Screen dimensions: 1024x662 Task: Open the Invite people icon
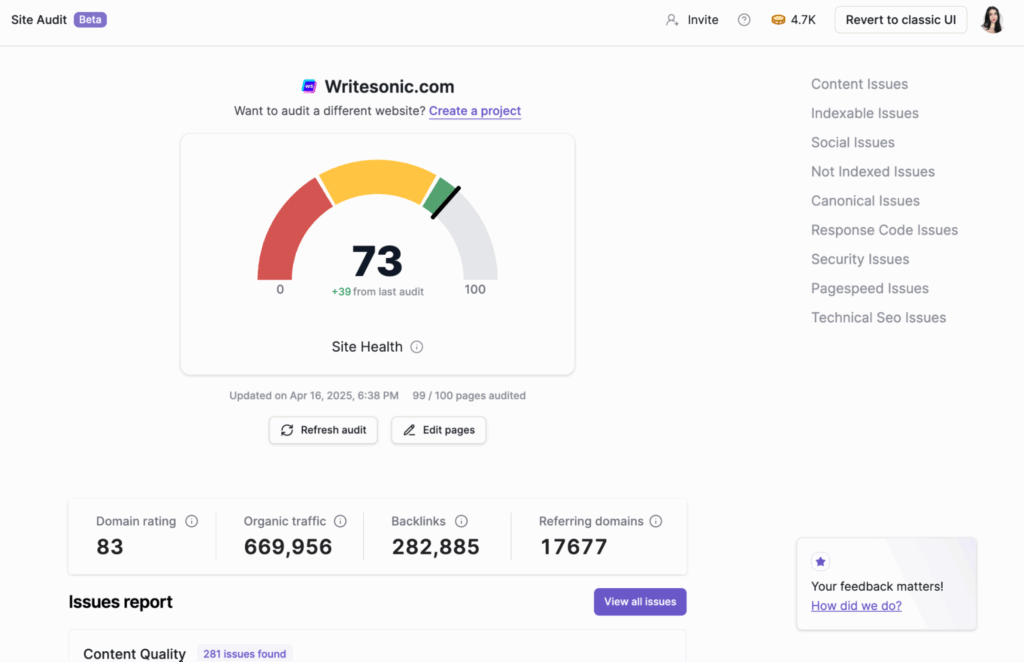click(674, 19)
